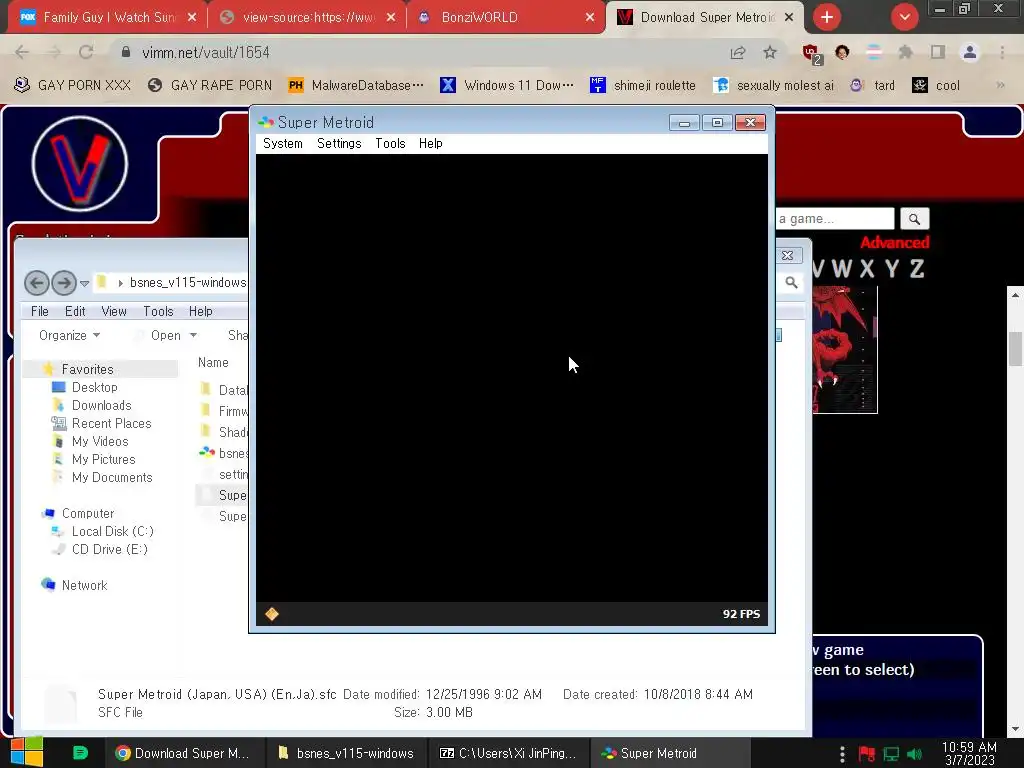Open the tard bookmark
Viewport: 1024px width, 768px height.
coord(872,86)
